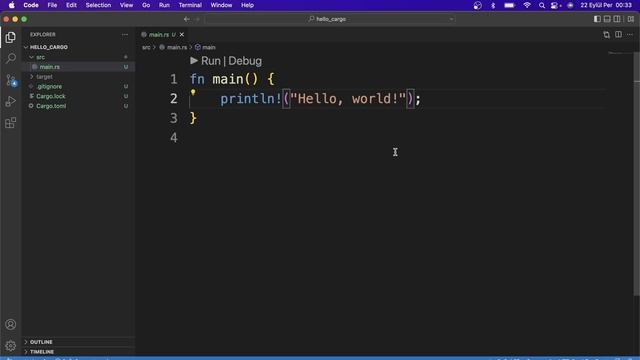The width and height of the screenshot is (640, 360).
Task: Close the main.rs editor tab
Action: [182, 35]
